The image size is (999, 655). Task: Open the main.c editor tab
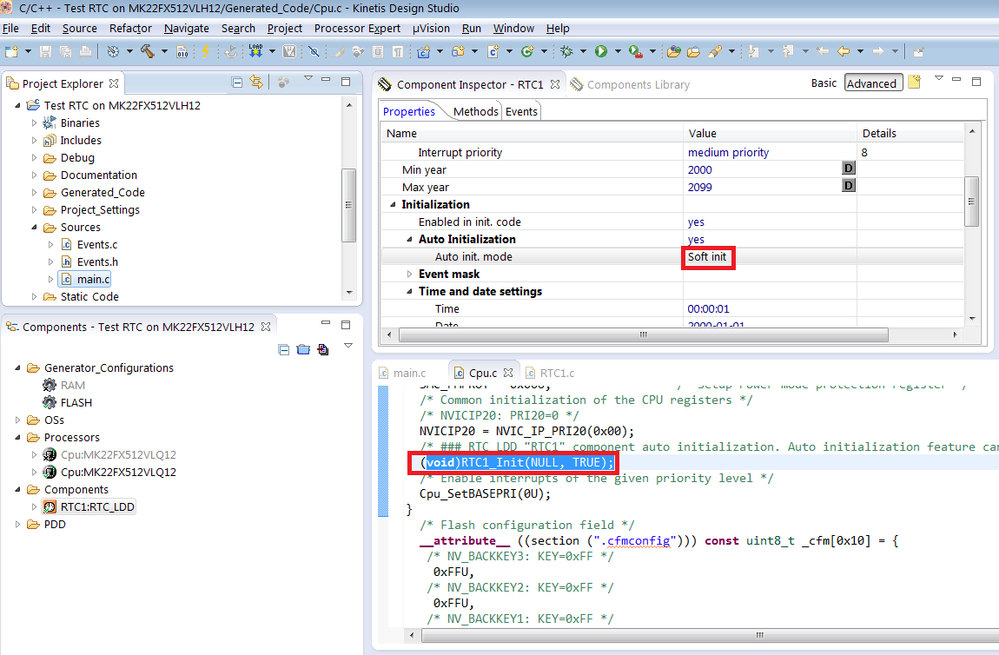click(409, 373)
